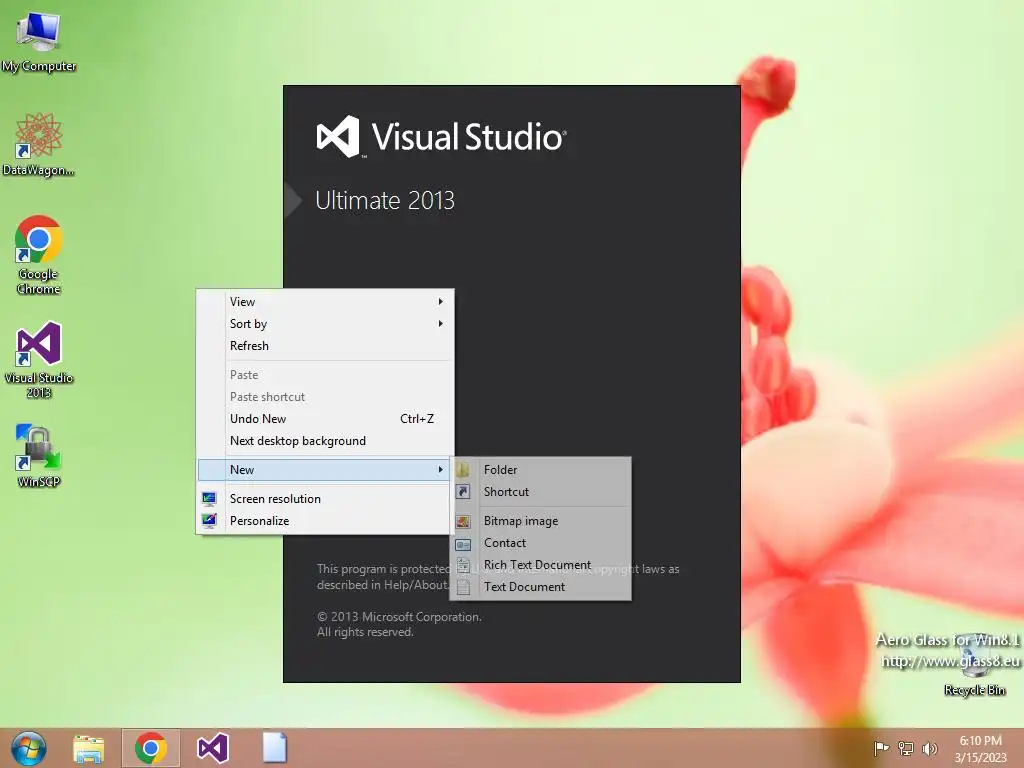Click the Contact card icon in submenu
The image size is (1024, 768).
463,543
